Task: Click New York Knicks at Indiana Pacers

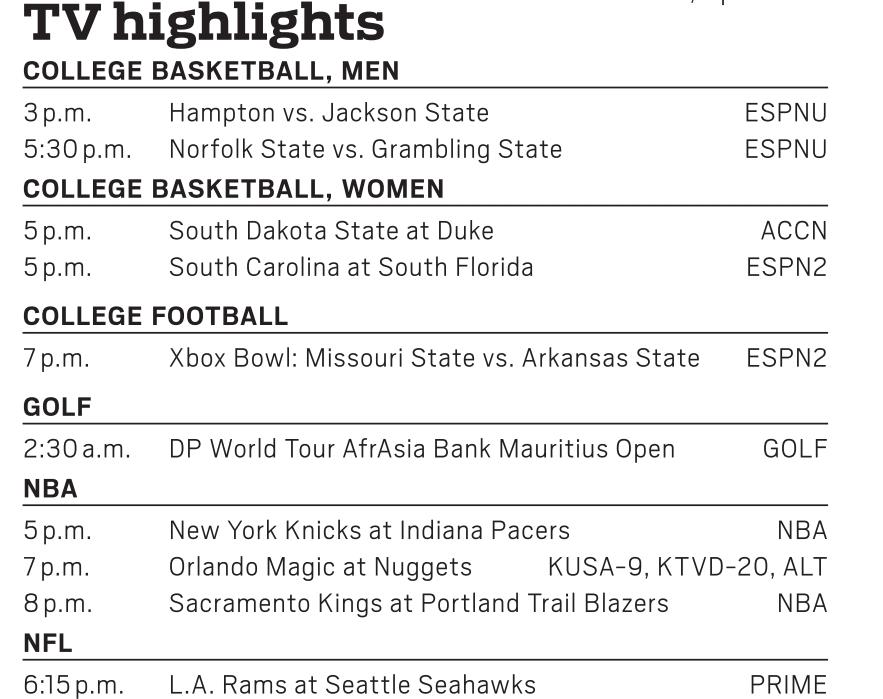Action: [369, 530]
